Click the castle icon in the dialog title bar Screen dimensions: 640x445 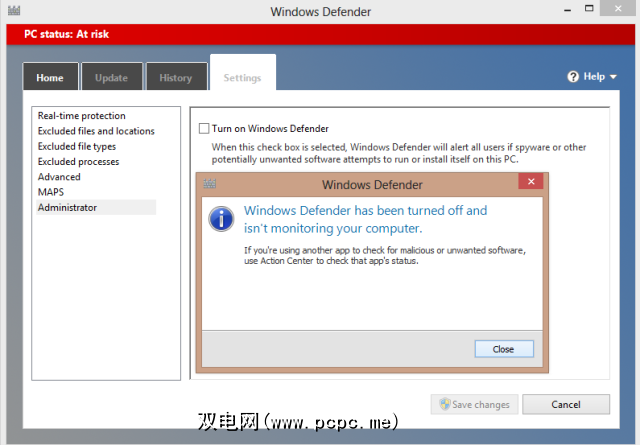[209, 184]
